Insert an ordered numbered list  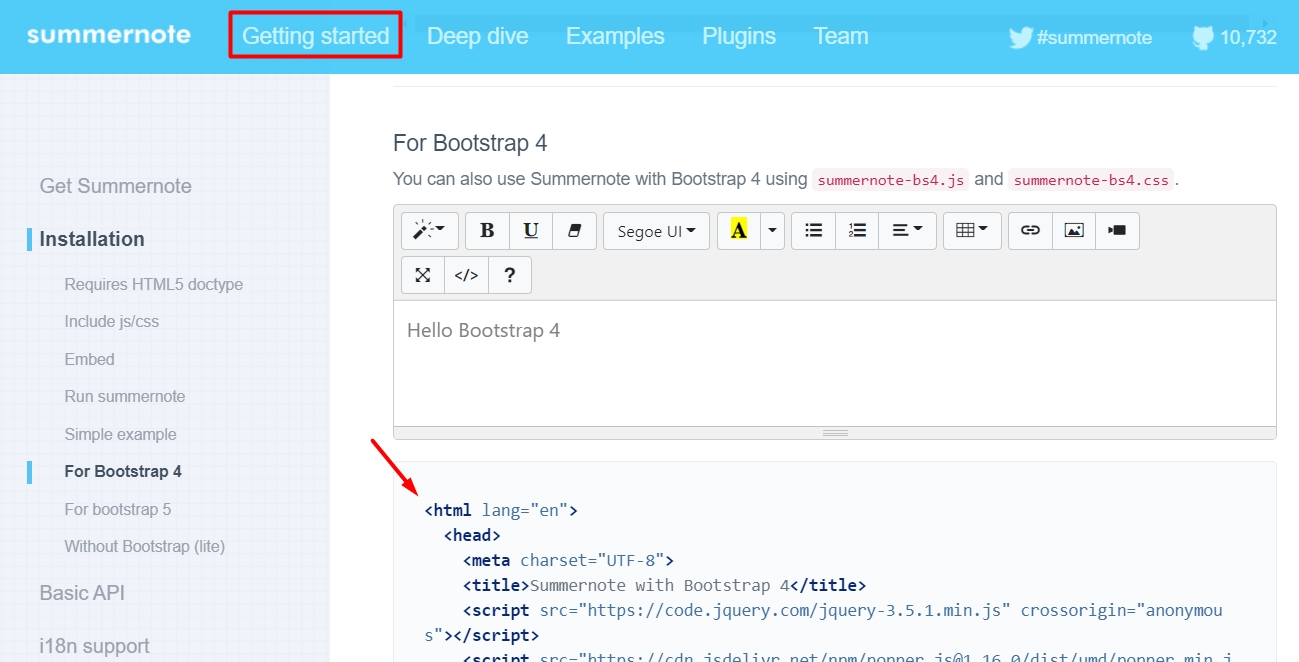(857, 231)
